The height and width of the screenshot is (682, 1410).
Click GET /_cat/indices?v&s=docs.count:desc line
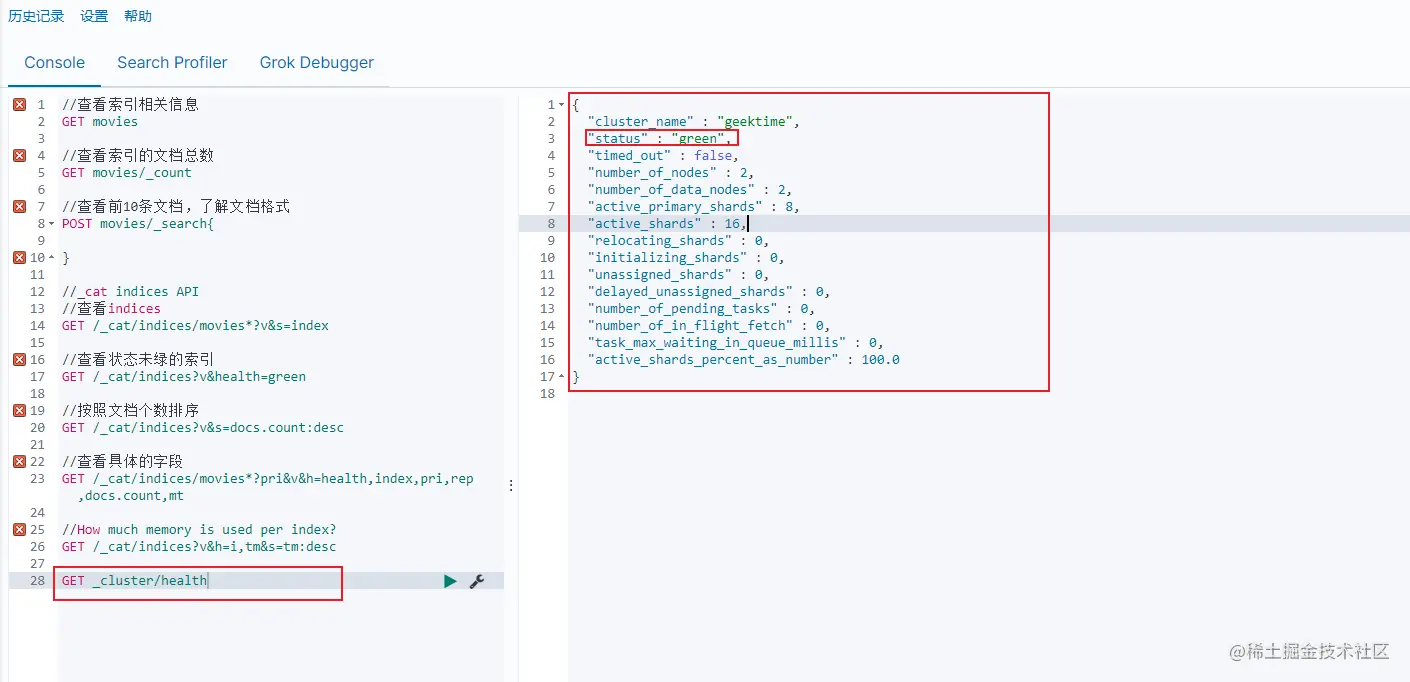pyautogui.click(x=203, y=428)
